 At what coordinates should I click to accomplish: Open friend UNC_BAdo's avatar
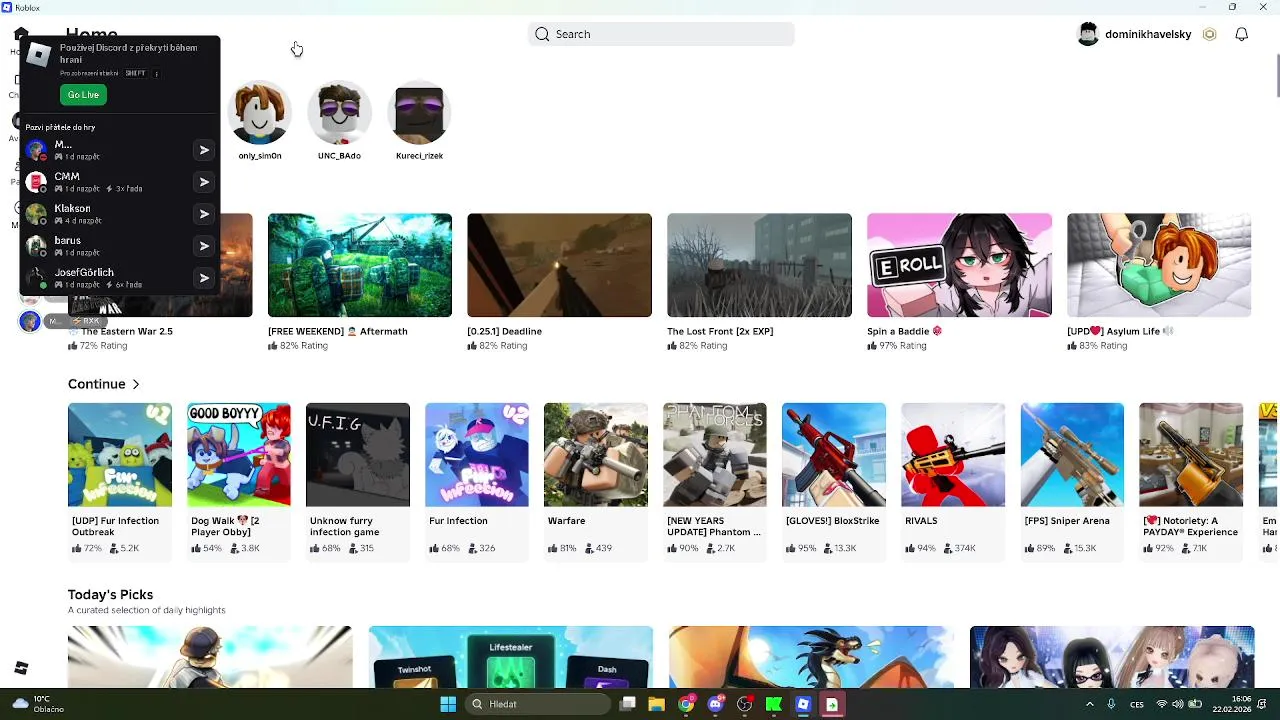(x=339, y=113)
